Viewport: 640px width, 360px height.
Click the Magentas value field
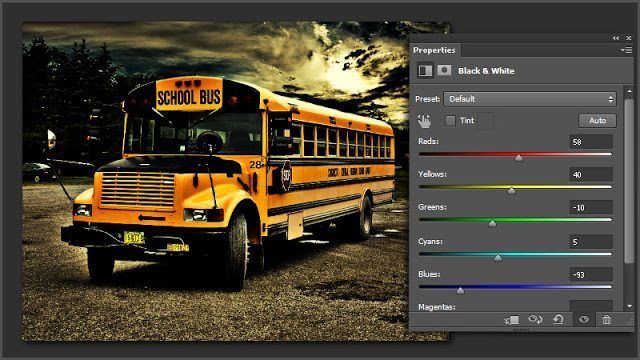pyautogui.click(x=591, y=306)
